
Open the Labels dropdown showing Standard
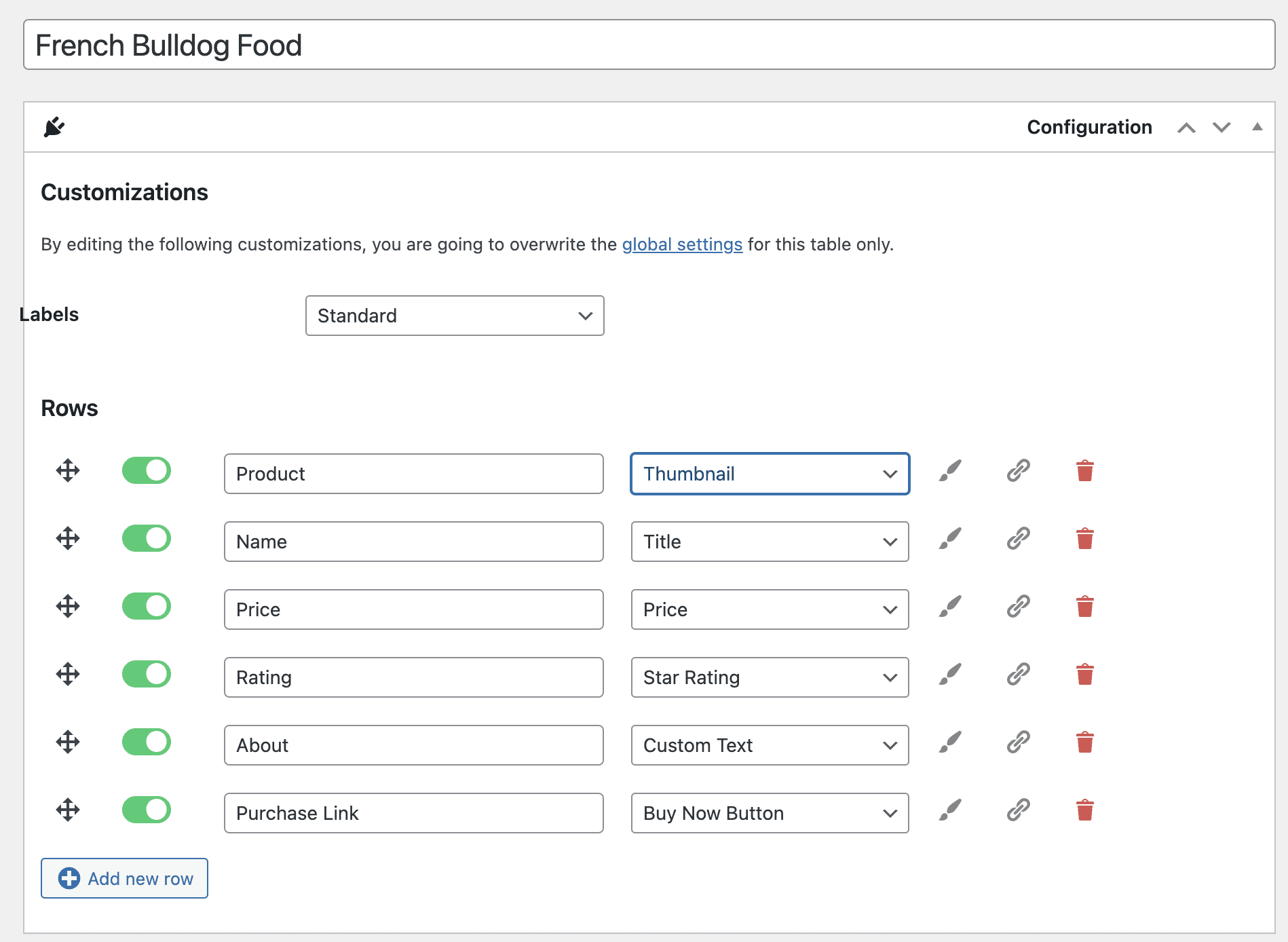[x=455, y=316]
